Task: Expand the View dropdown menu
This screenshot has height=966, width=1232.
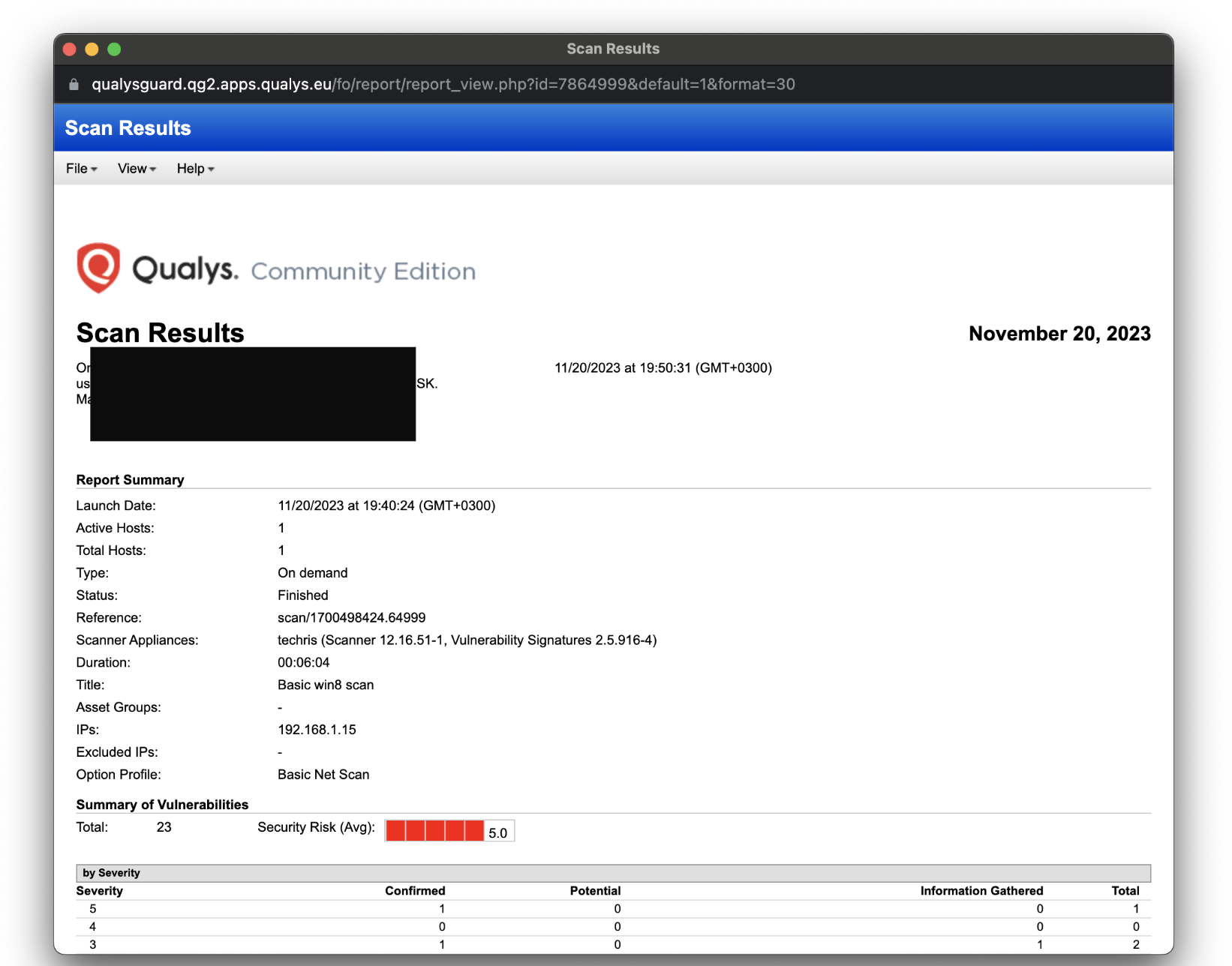Action: pyautogui.click(x=137, y=169)
